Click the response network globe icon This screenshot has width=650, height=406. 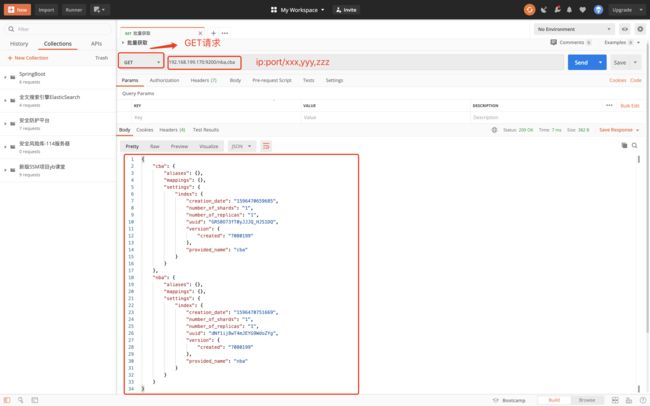click(494, 130)
